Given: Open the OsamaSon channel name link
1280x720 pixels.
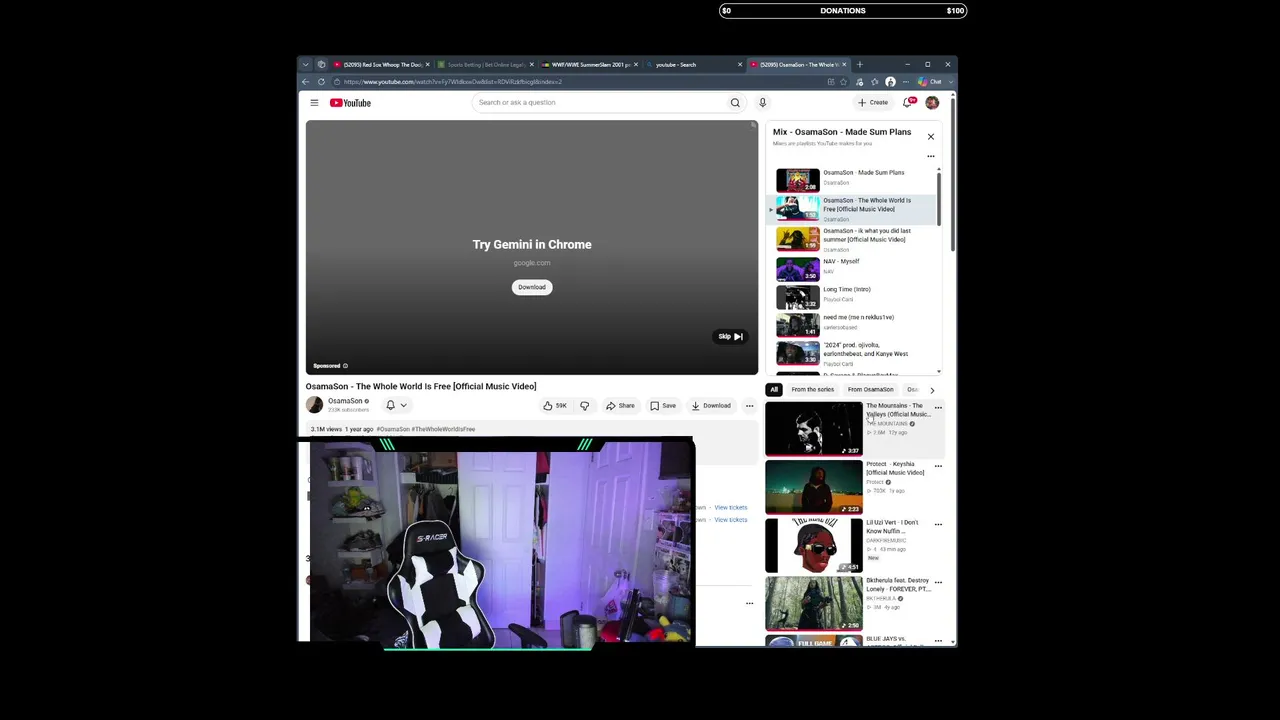Looking at the screenshot, I should point(345,401).
